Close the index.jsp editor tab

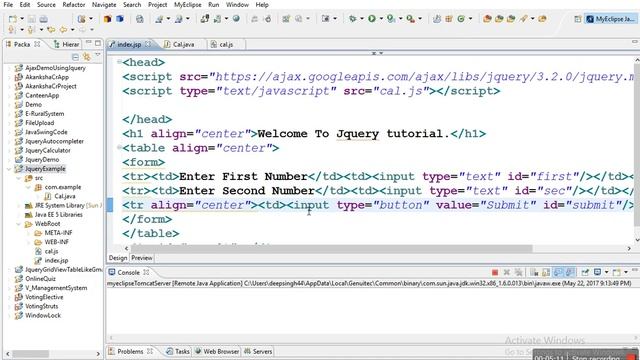(x=148, y=44)
